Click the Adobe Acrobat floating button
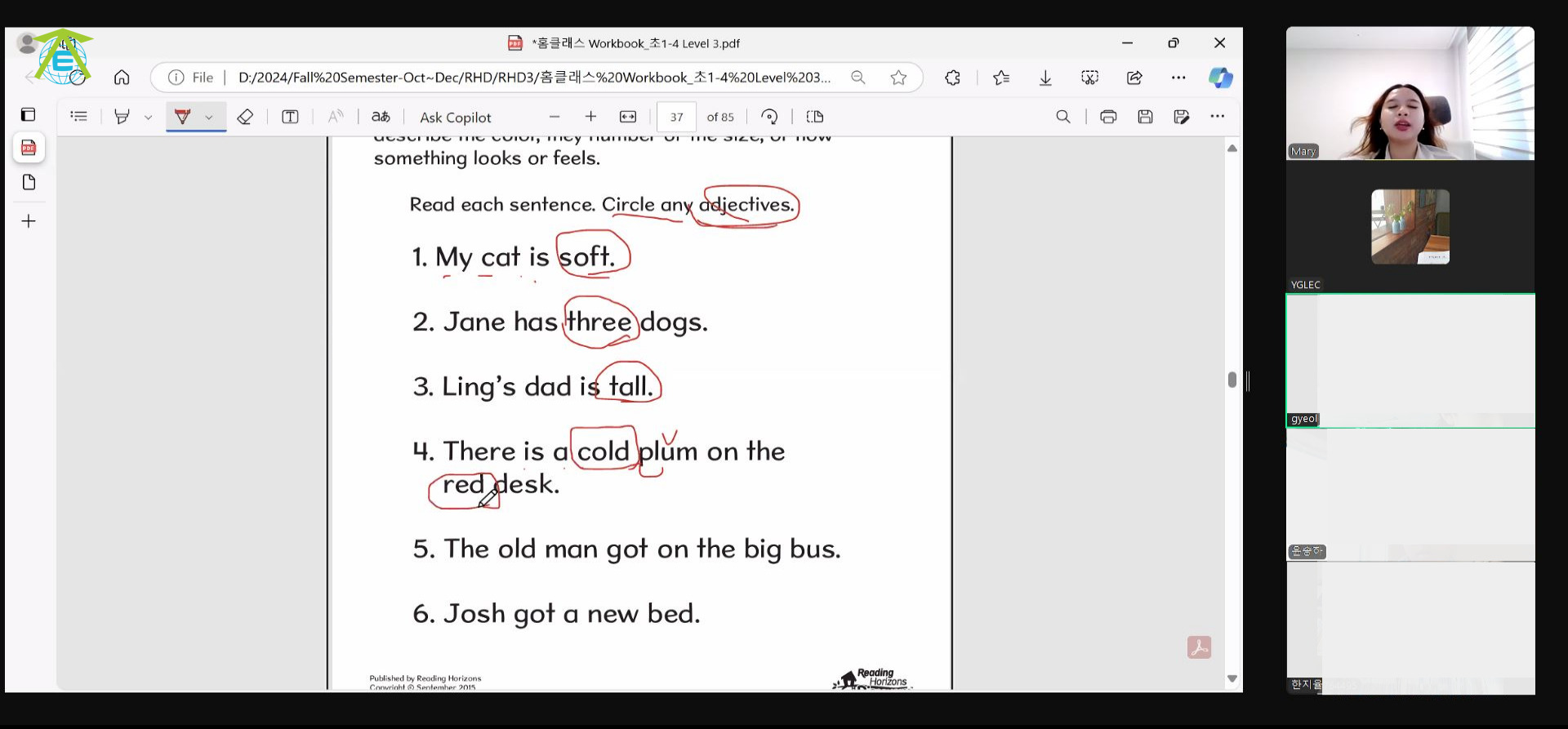The image size is (1568, 729). click(1199, 647)
